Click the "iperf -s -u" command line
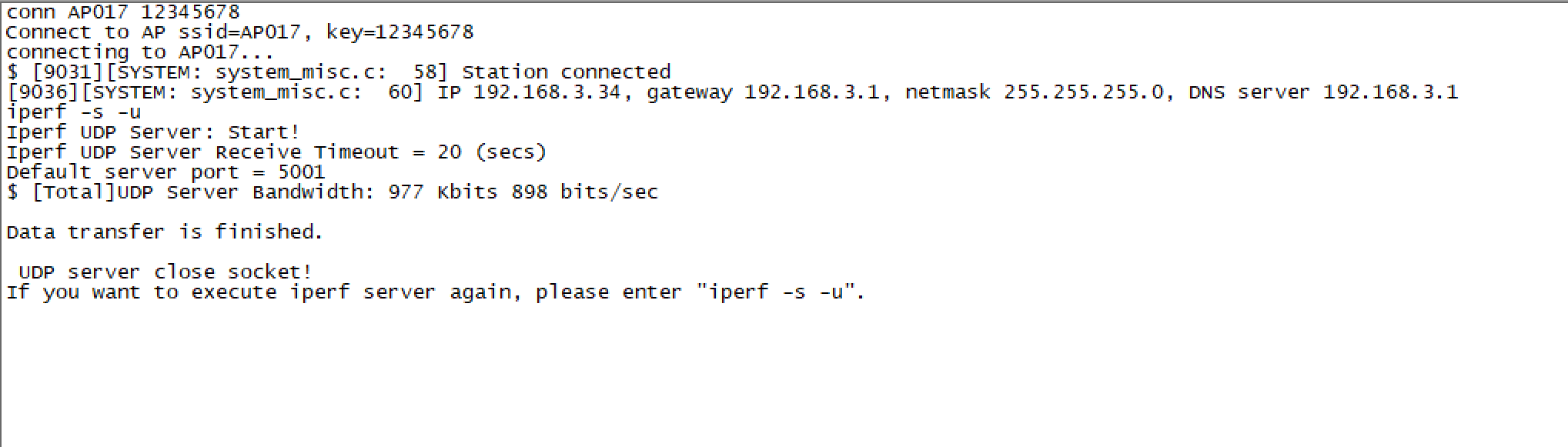1568x447 pixels. tap(74, 112)
